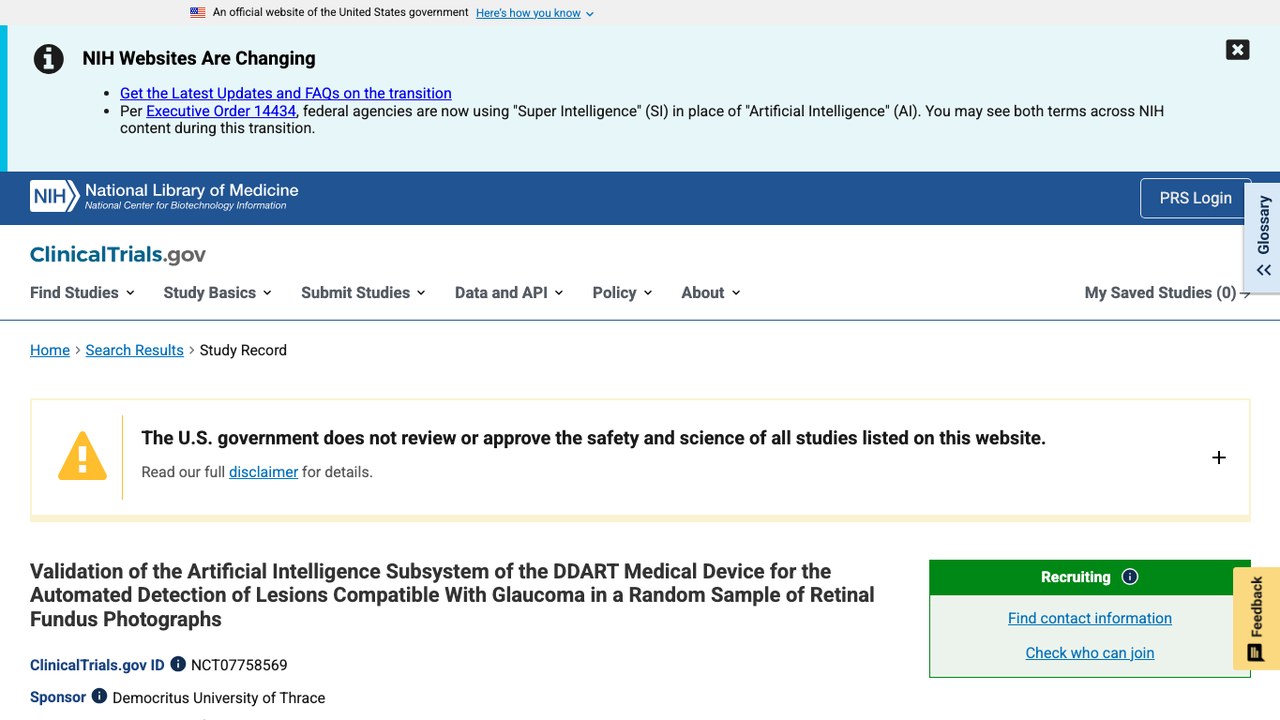Click the yellow warning triangle icon
The width and height of the screenshot is (1280, 720).
click(82, 456)
